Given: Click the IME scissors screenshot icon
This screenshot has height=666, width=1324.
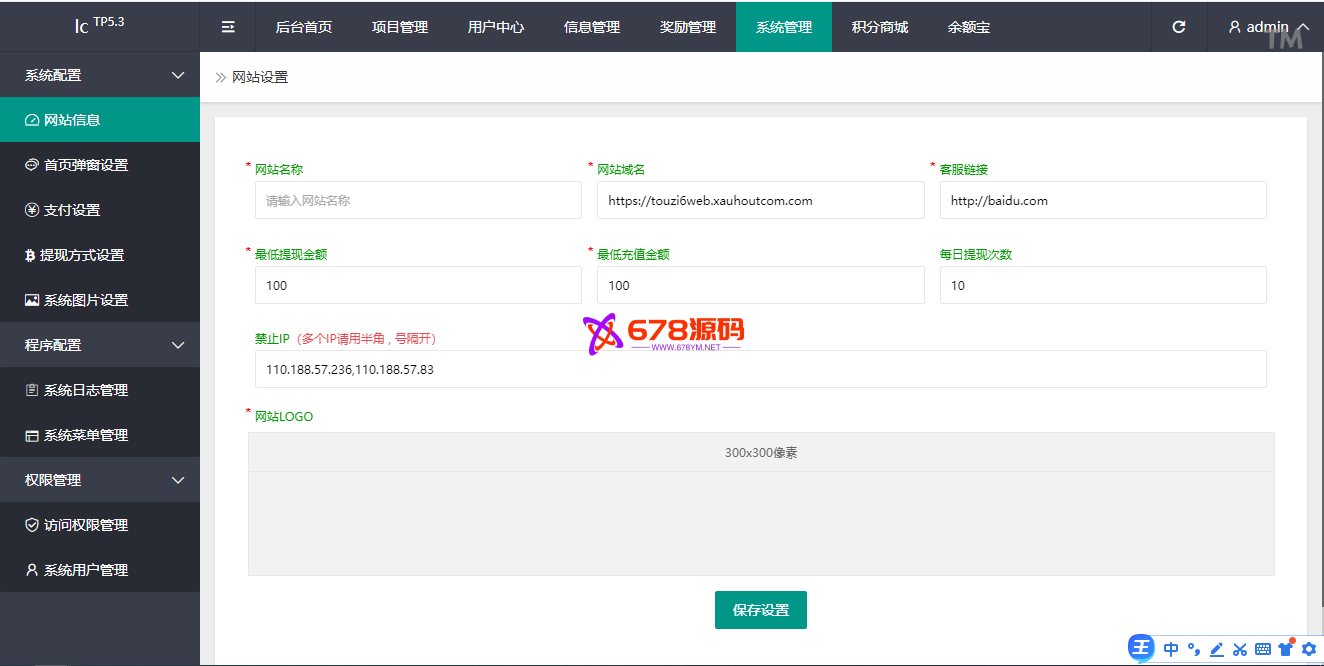Looking at the screenshot, I should [x=1240, y=649].
